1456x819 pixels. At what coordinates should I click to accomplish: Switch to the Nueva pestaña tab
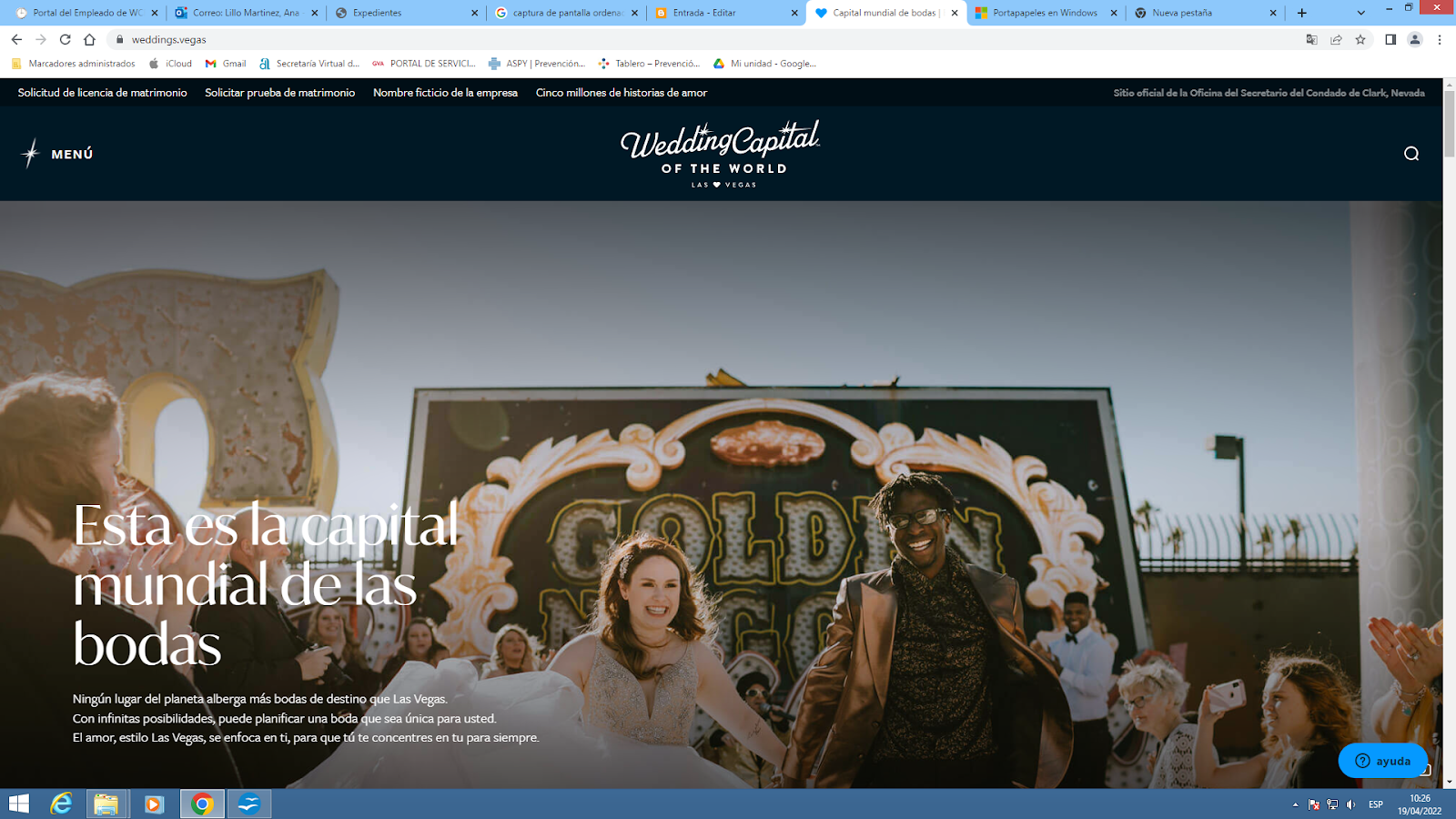(1205, 13)
